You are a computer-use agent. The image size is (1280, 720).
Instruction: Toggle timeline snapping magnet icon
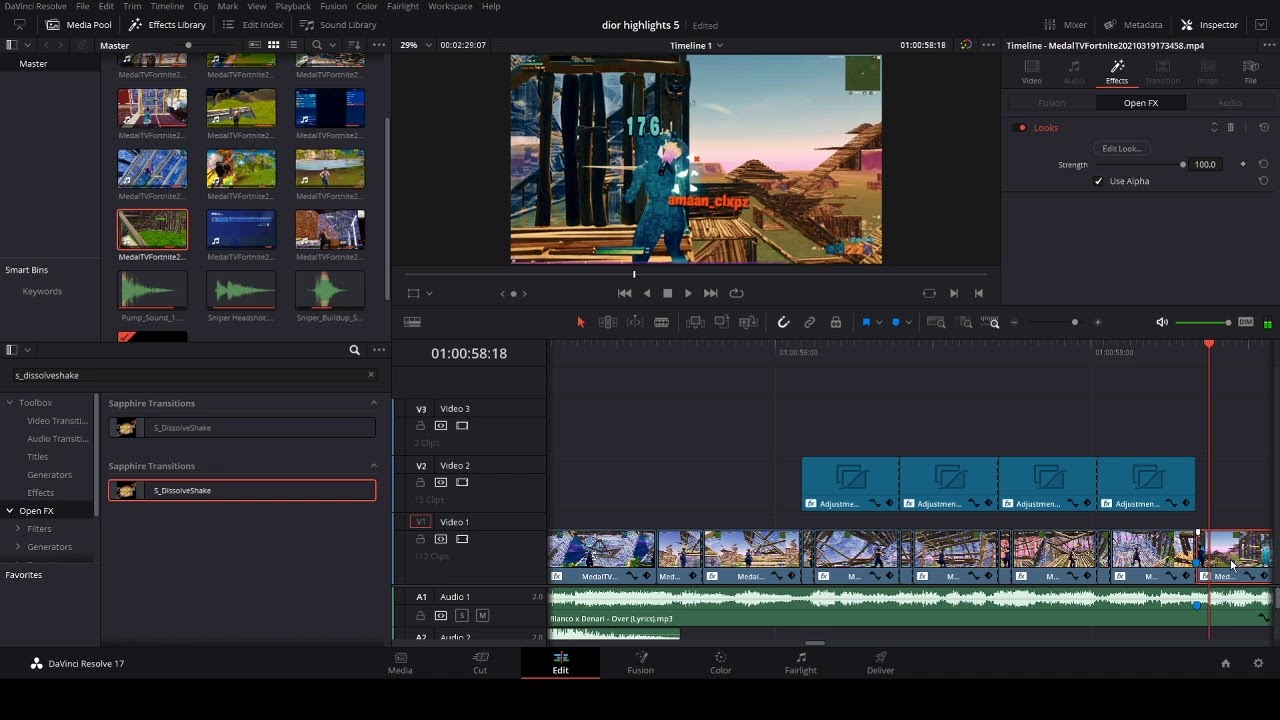tap(783, 322)
